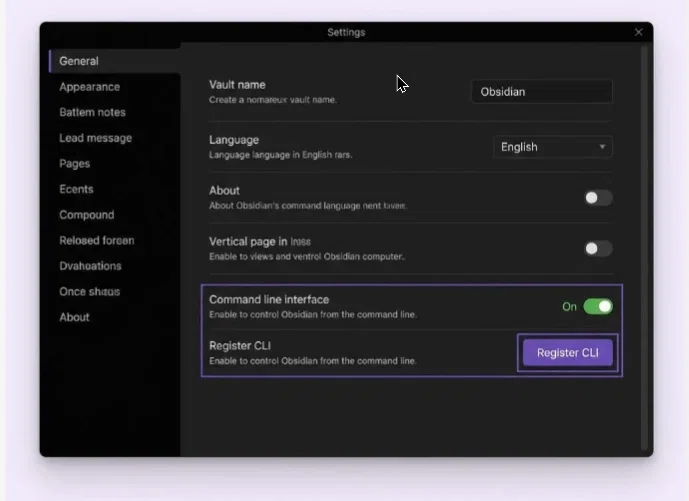689x501 pixels.
Task: Click the Command line interface heading
Action: [269, 300]
